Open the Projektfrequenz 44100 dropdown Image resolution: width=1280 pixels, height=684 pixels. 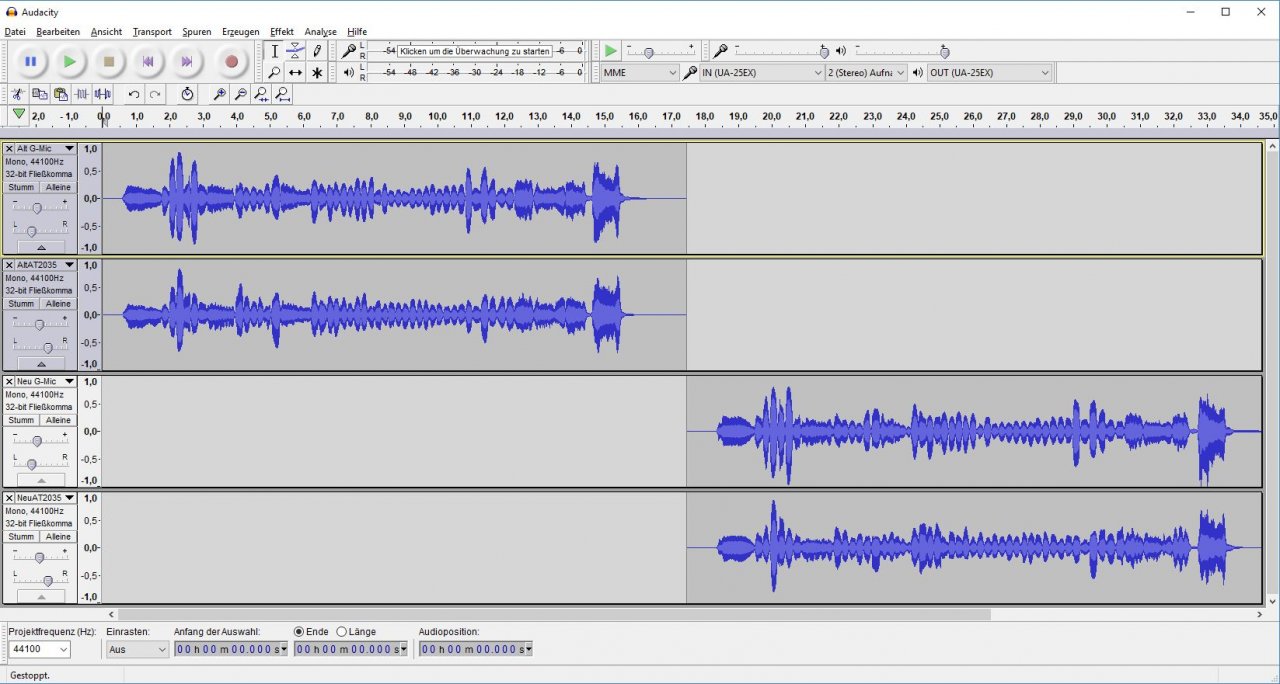[40, 650]
